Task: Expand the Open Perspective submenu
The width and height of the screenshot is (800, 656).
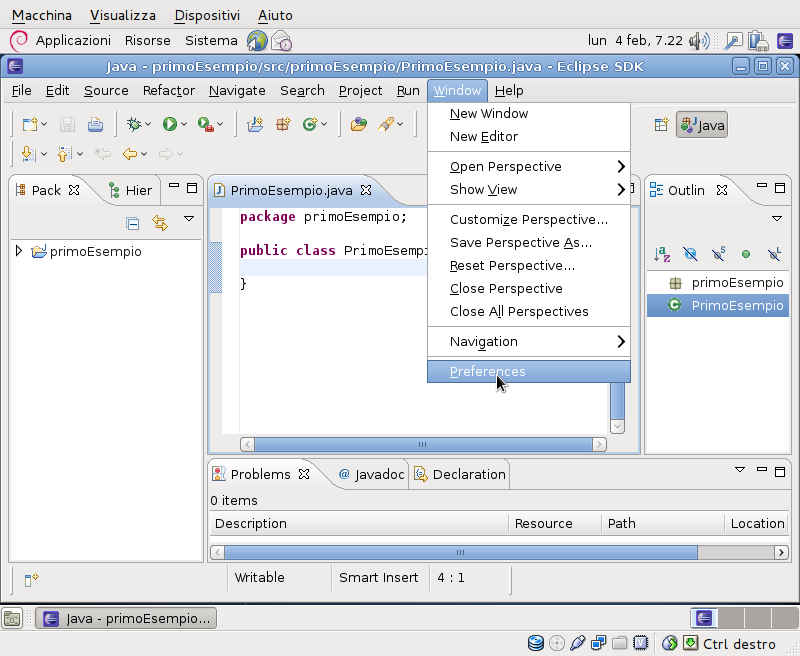Action: (529, 167)
